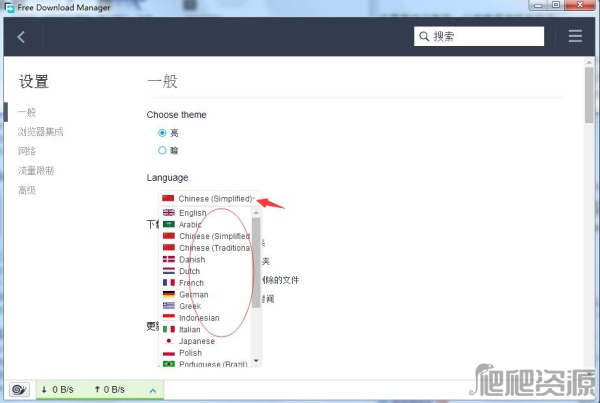Choose Chinese (Simplified) list entry
600x403 pixels.
tap(205, 236)
